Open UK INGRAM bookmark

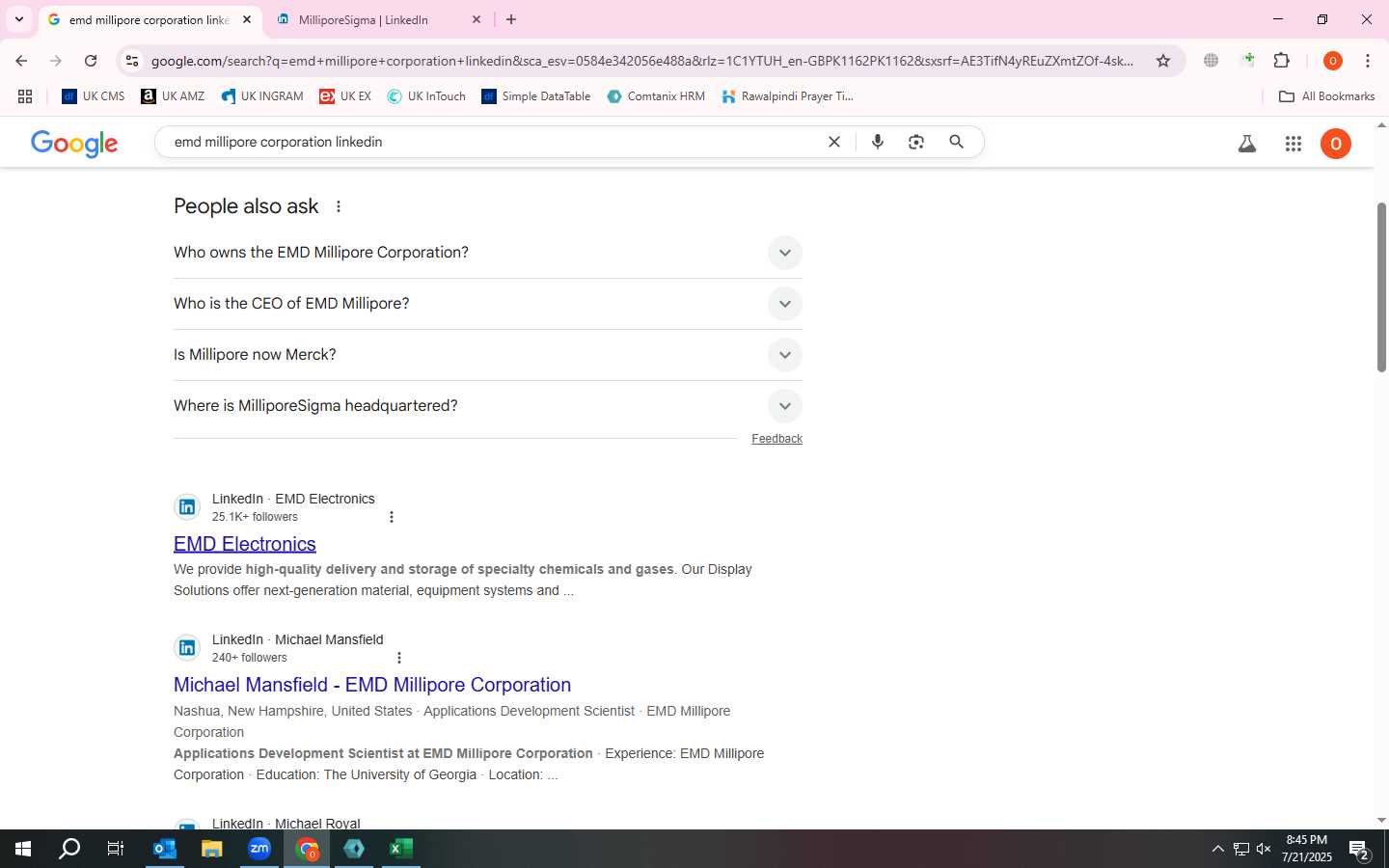click(x=262, y=96)
